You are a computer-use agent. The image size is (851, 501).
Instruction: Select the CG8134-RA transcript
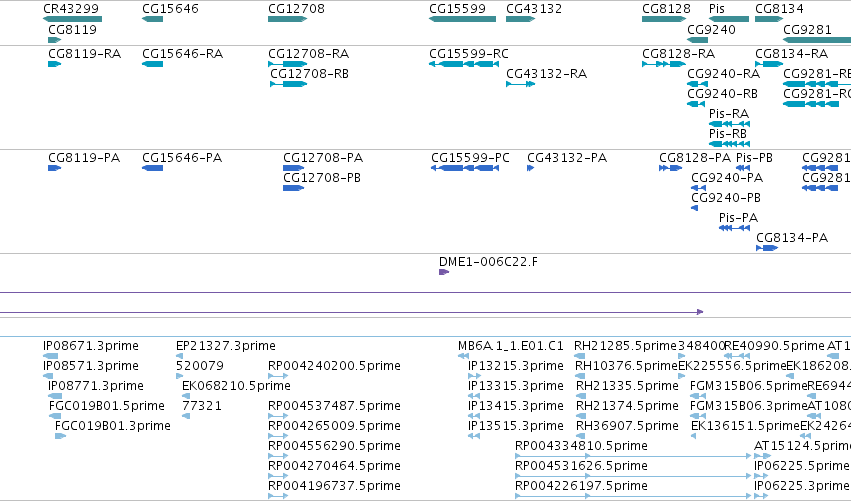click(769, 64)
